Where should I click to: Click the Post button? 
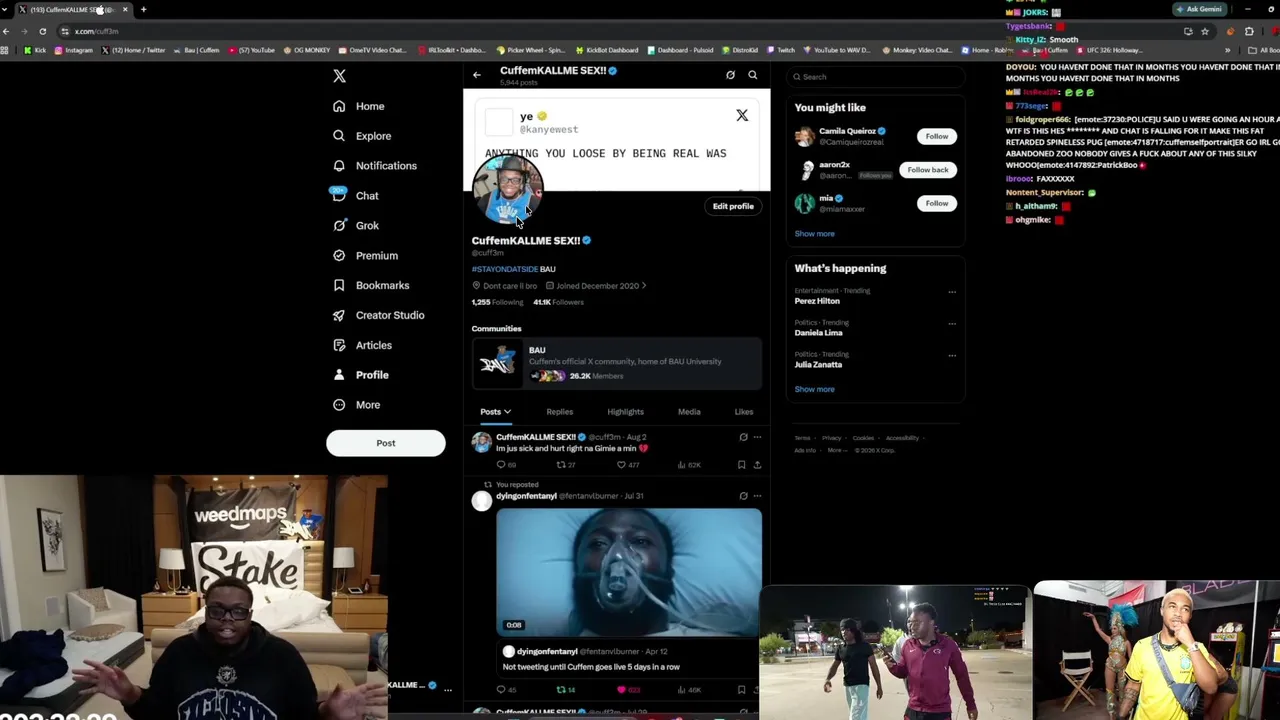pyautogui.click(x=386, y=443)
